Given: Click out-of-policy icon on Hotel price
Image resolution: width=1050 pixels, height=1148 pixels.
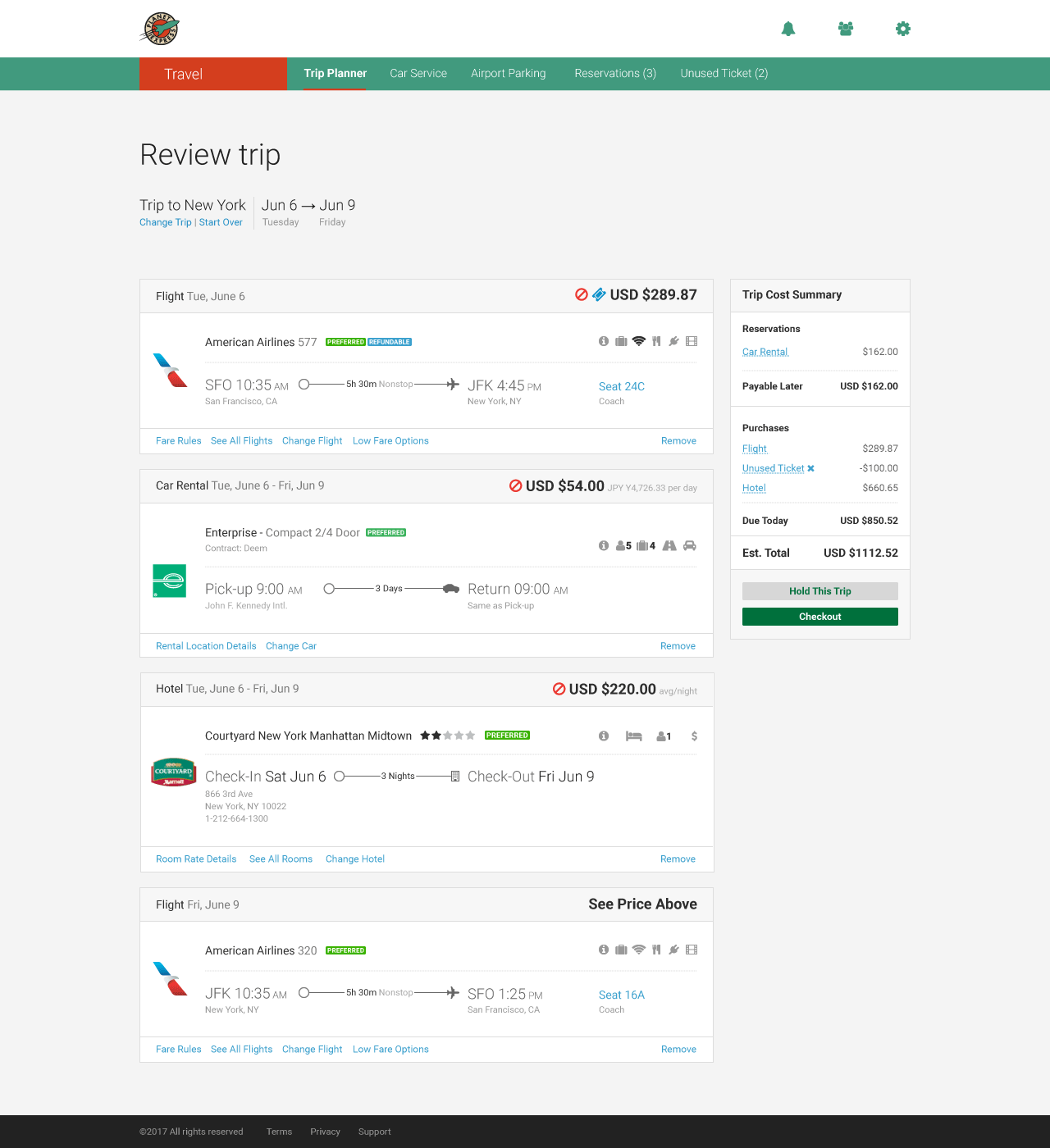Looking at the screenshot, I should click(x=559, y=689).
